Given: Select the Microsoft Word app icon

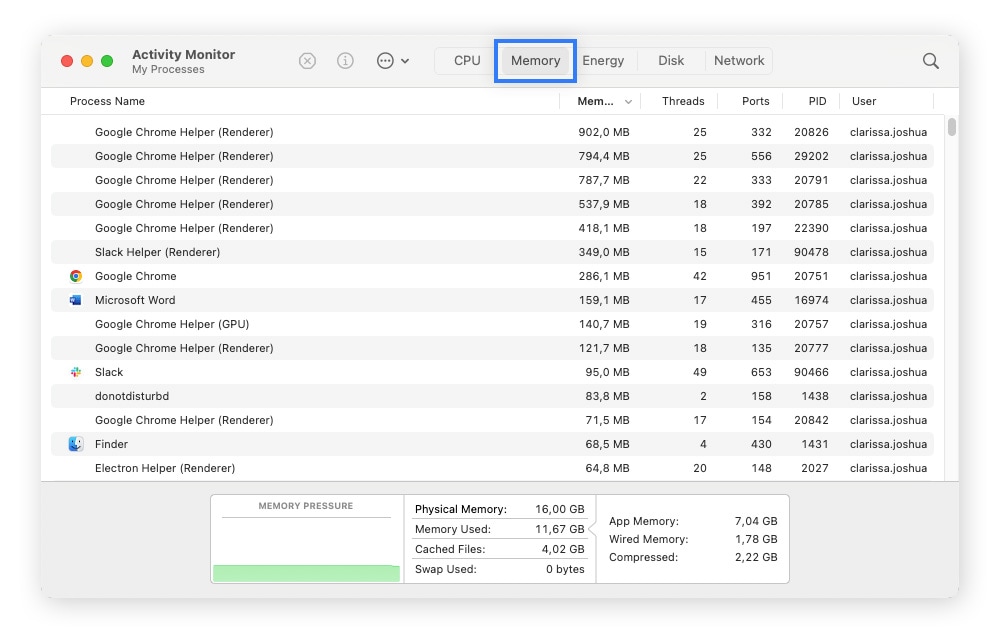Looking at the screenshot, I should pyautogui.click(x=76, y=300).
